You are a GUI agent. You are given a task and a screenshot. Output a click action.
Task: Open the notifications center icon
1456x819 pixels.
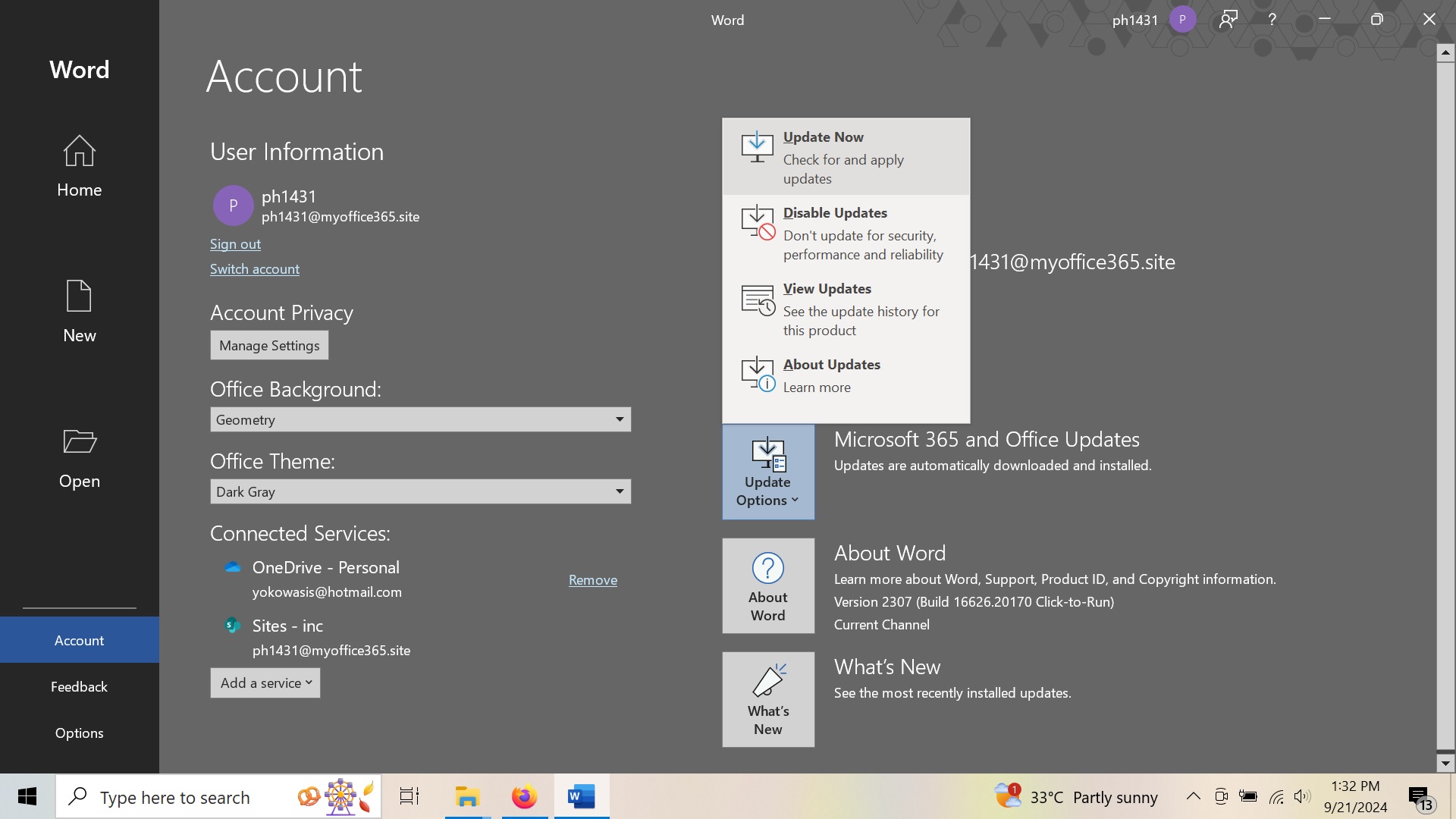click(1420, 798)
